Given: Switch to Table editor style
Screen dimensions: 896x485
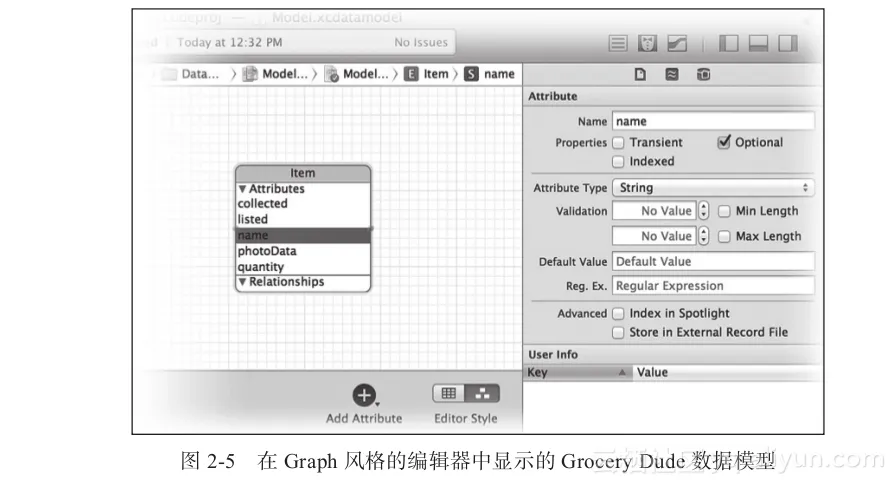Looking at the screenshot, I should click(449, 393).
